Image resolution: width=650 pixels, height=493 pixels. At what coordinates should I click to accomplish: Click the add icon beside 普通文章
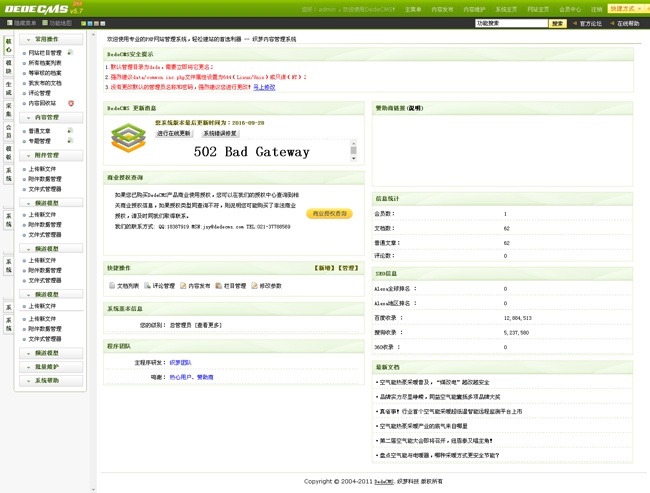70,131
